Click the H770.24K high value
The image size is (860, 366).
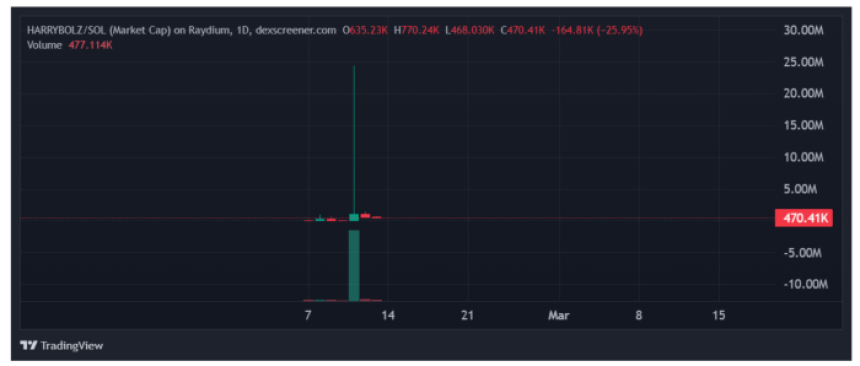pyautogui.click(x=417, y=31)
